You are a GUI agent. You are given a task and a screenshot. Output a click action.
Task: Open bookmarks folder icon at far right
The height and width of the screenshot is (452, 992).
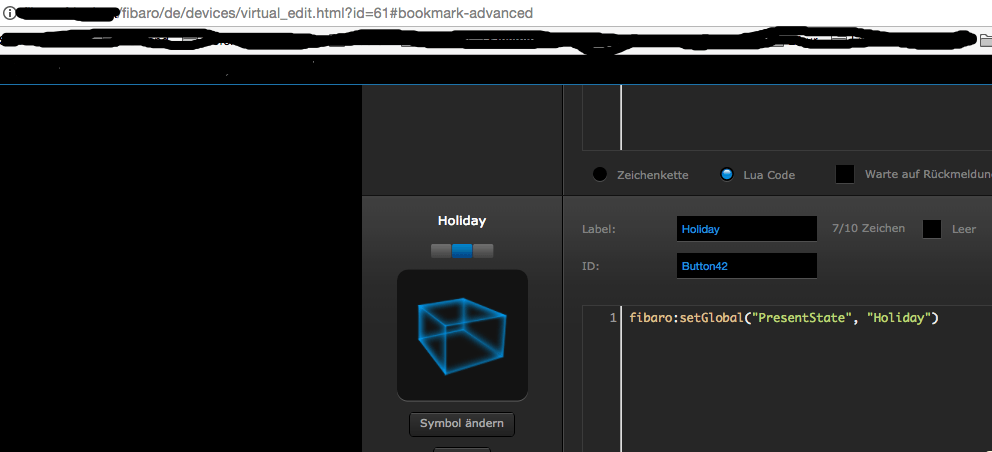985,40
